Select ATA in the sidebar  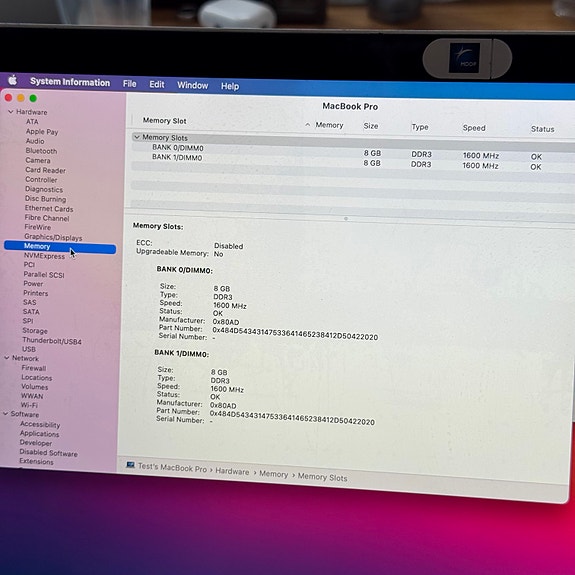[32, 121]
